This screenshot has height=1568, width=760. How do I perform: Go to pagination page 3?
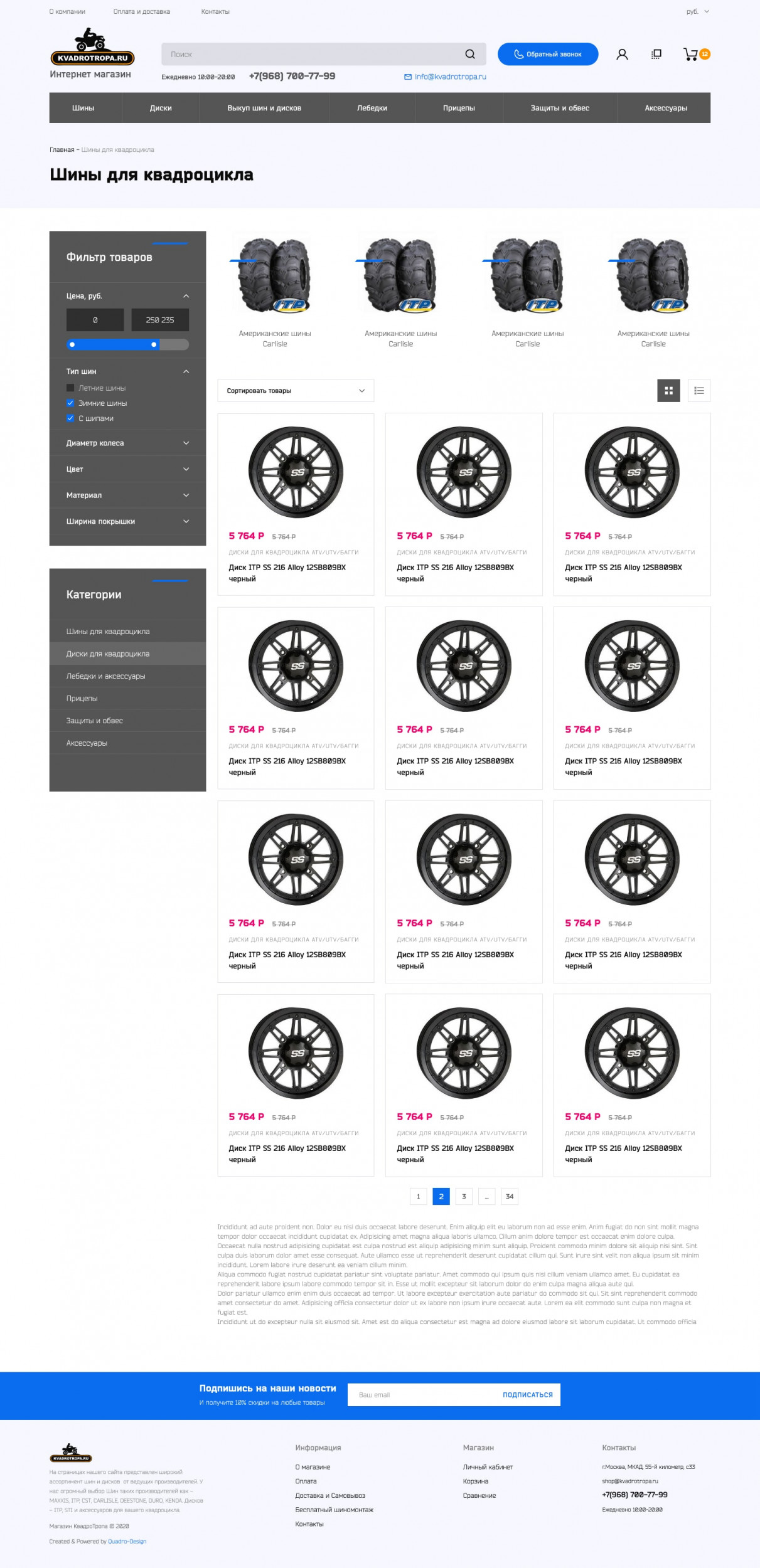[x=464, y=1197]
